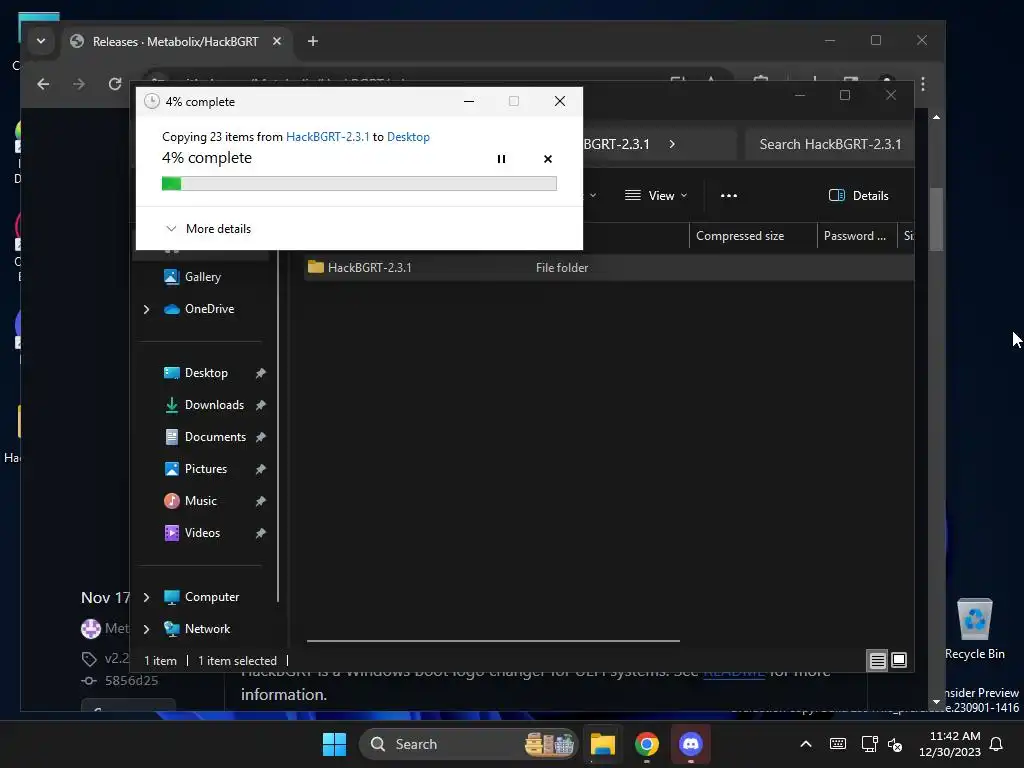
Task: Open Discord from the taskbar
Action: (690, 744)
